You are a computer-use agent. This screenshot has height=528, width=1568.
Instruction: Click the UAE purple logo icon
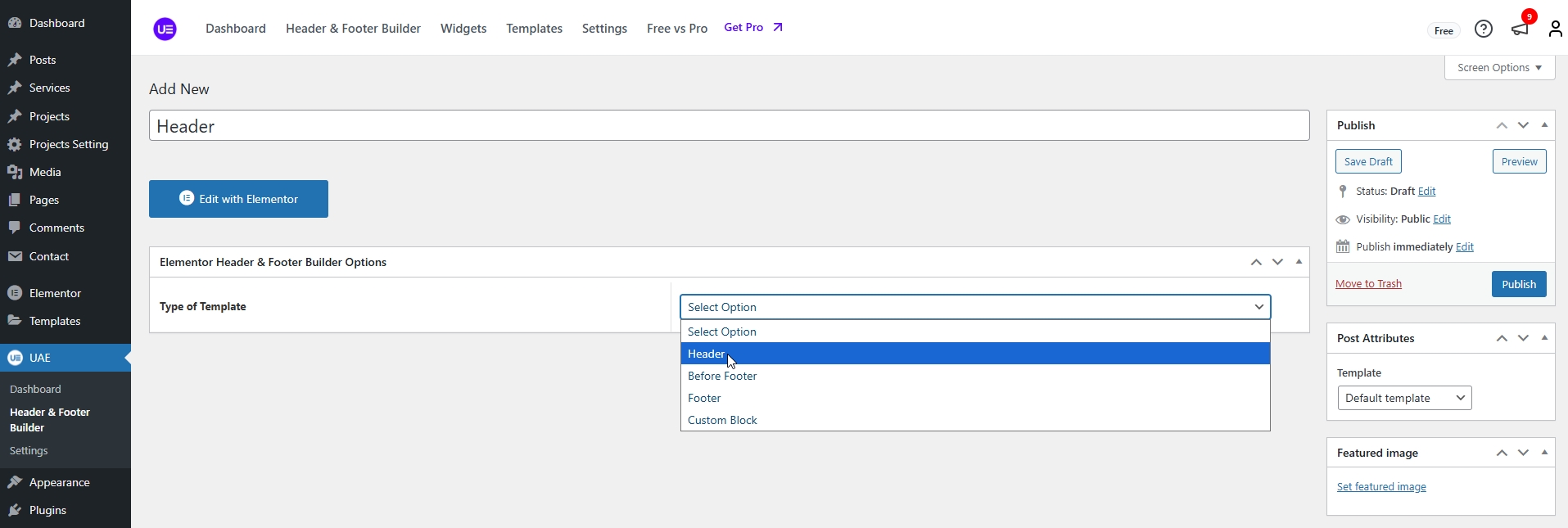click(x=165, y=29)
